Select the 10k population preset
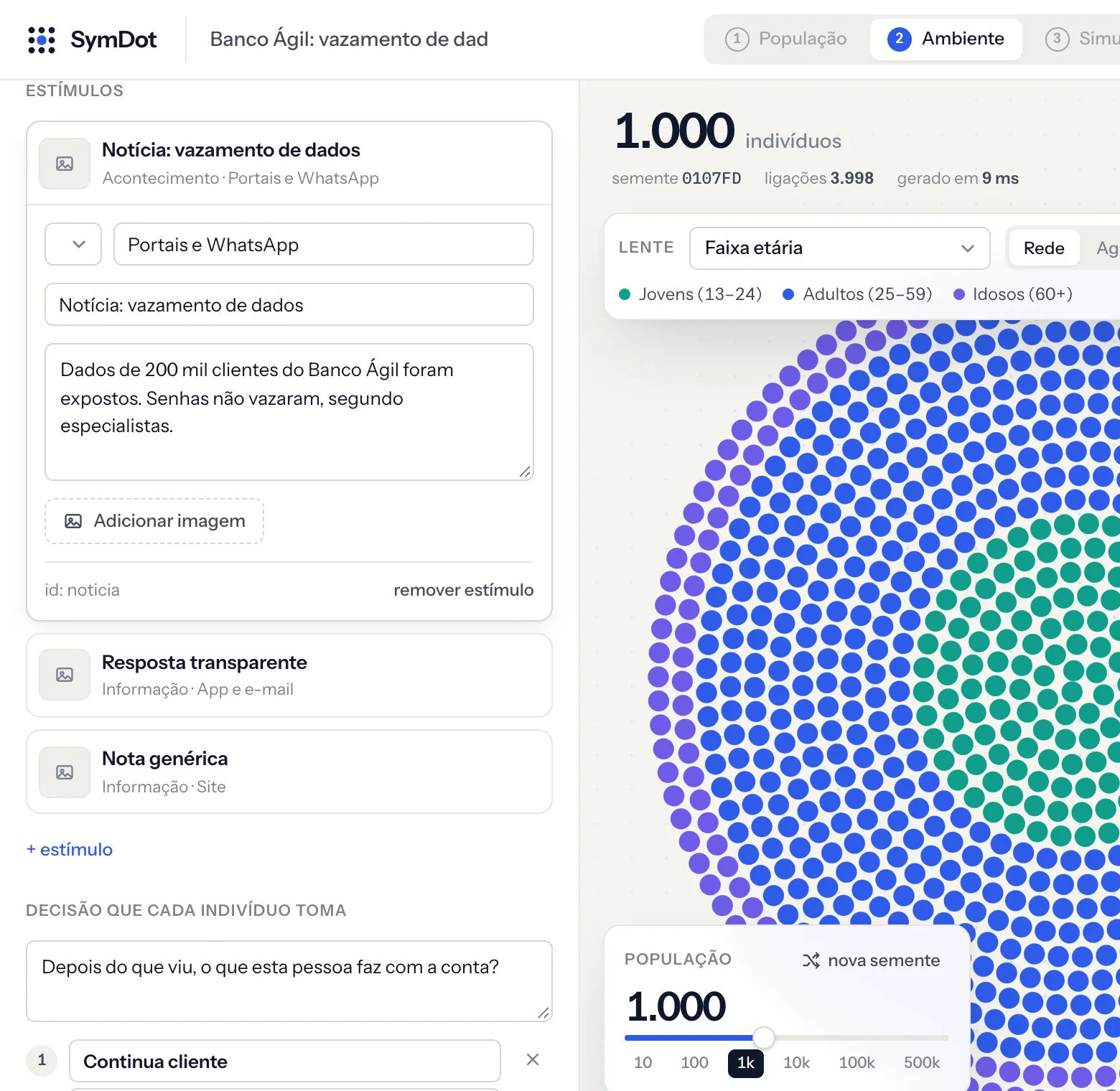 click(x=796, y=1063)
